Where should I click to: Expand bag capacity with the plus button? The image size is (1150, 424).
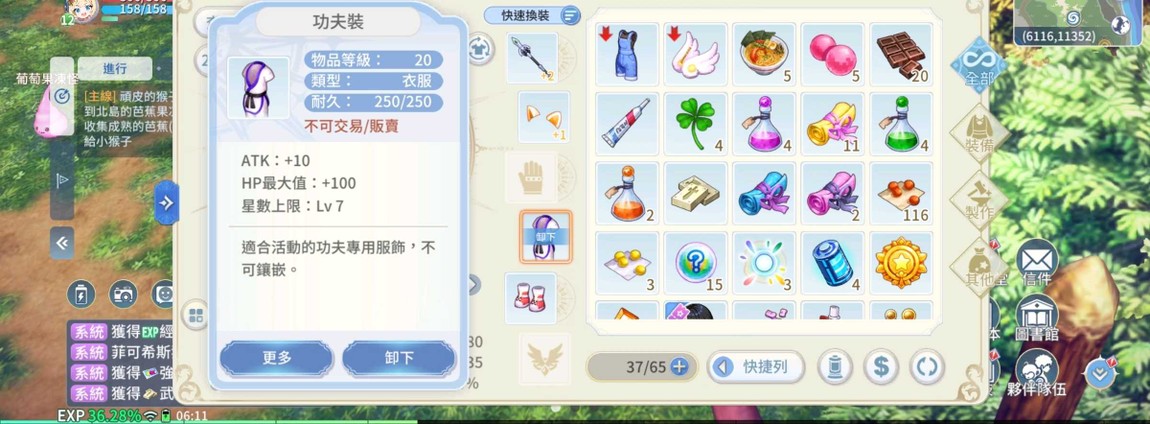point(679,367)
